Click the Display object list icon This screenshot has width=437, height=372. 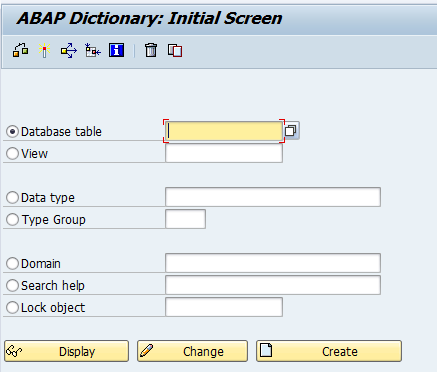click(x=92, y=50)
